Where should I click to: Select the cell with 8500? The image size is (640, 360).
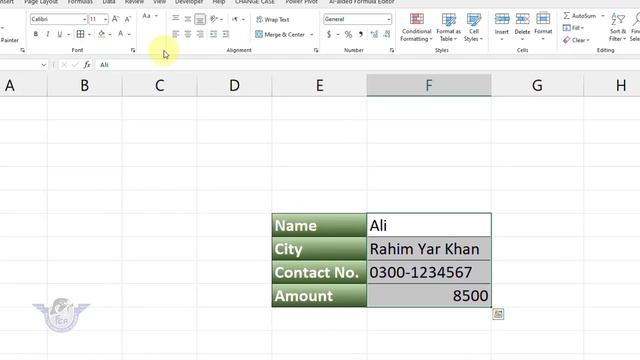429,296
